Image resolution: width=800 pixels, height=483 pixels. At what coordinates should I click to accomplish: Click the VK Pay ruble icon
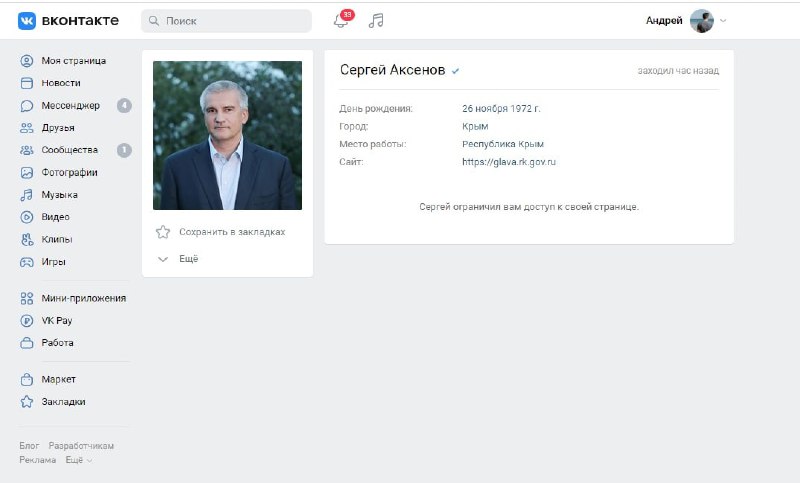pyautogui.click(x=27, y=321)
